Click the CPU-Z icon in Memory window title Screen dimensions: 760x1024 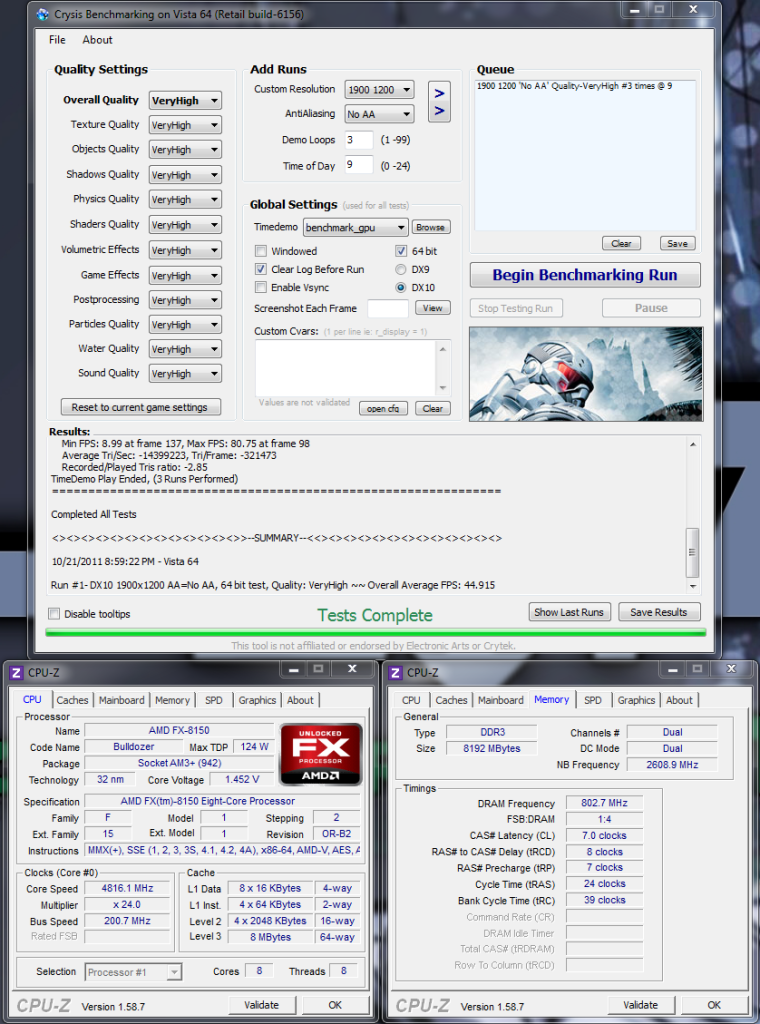395,673
